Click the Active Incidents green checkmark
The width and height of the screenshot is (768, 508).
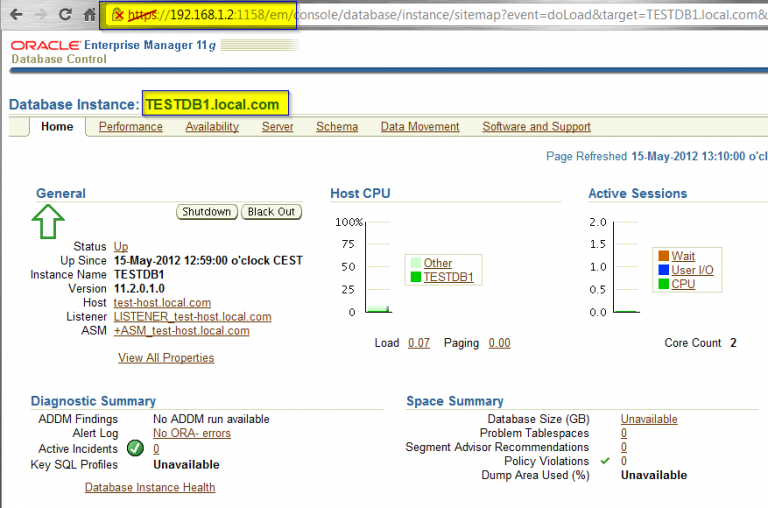point(135,448)
